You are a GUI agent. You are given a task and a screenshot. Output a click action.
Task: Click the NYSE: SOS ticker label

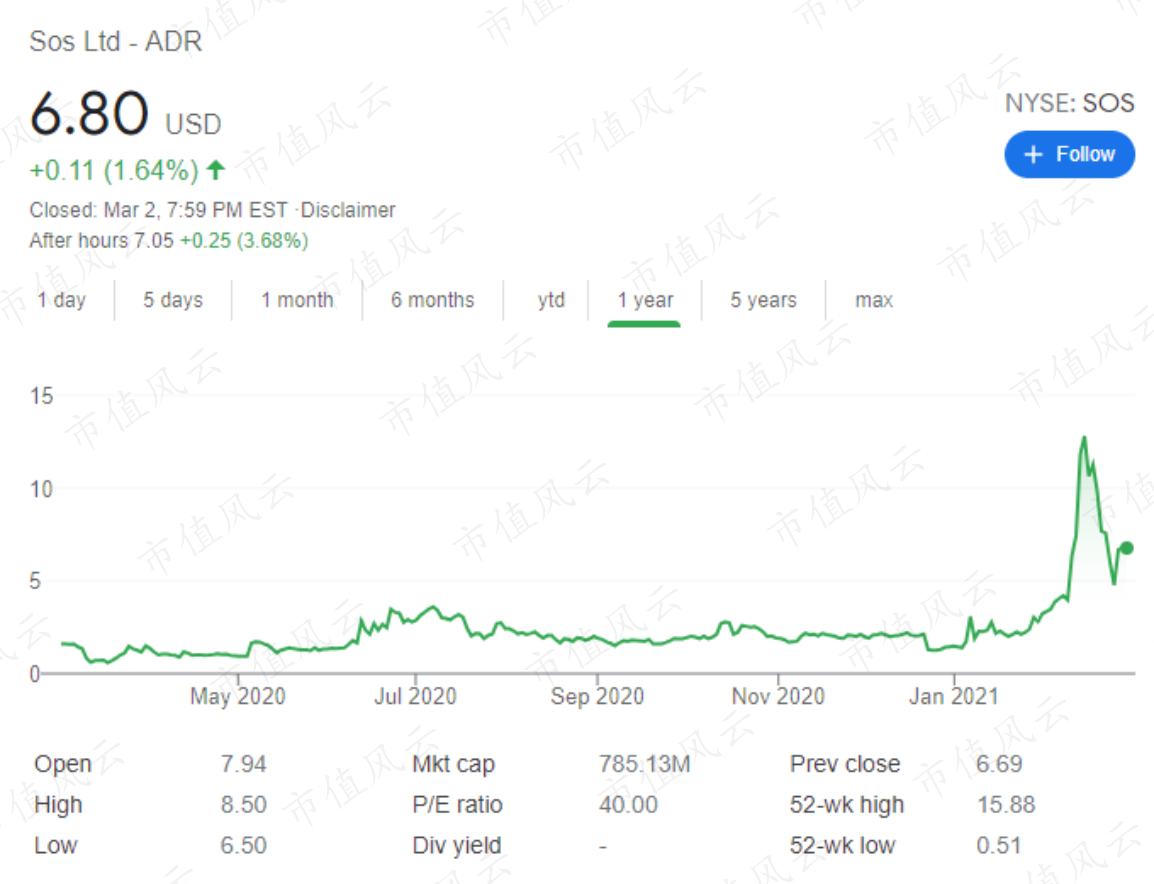pos(1069,103)
